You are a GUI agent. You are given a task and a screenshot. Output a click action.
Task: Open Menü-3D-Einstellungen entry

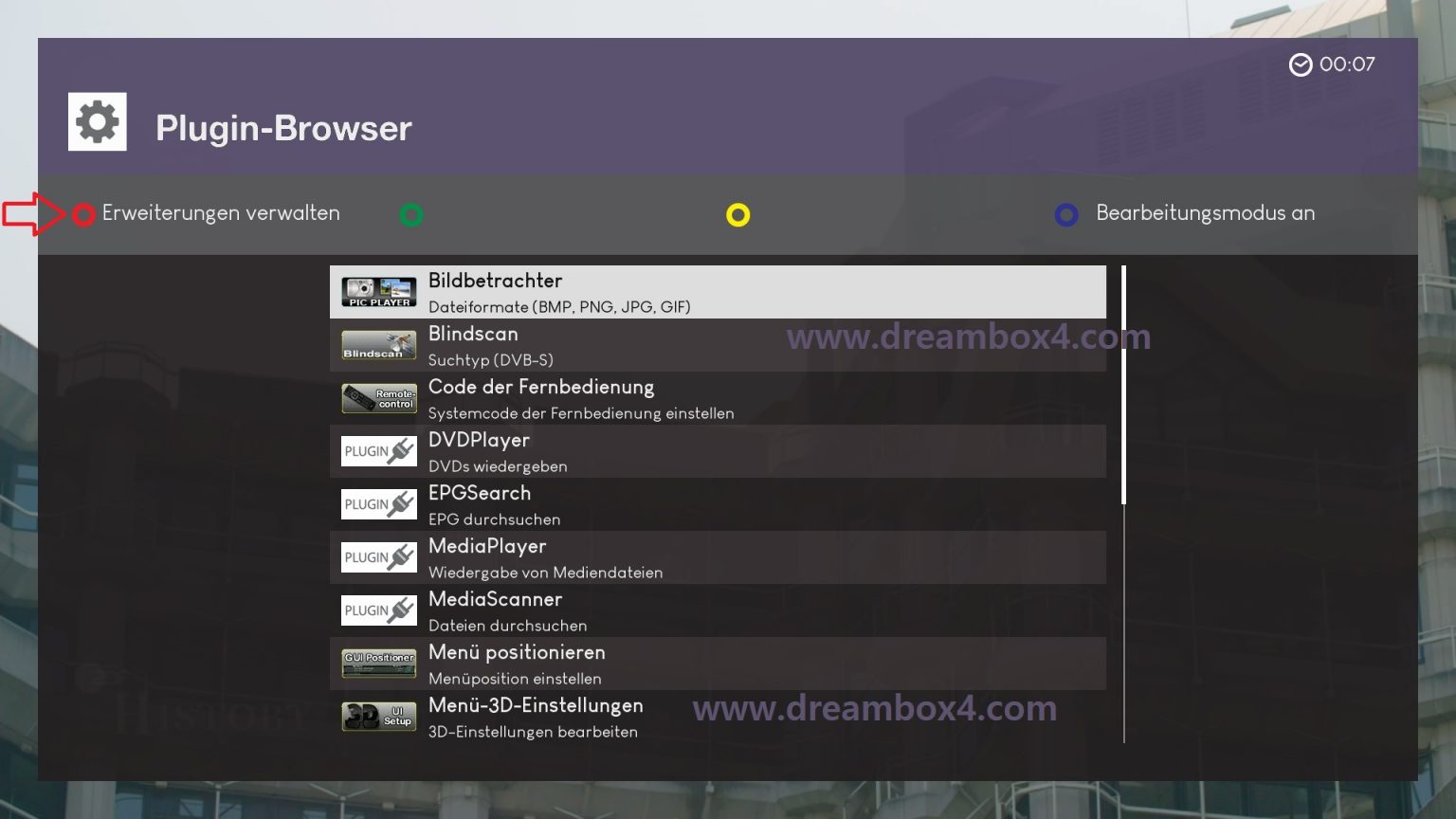click(718, 717)
